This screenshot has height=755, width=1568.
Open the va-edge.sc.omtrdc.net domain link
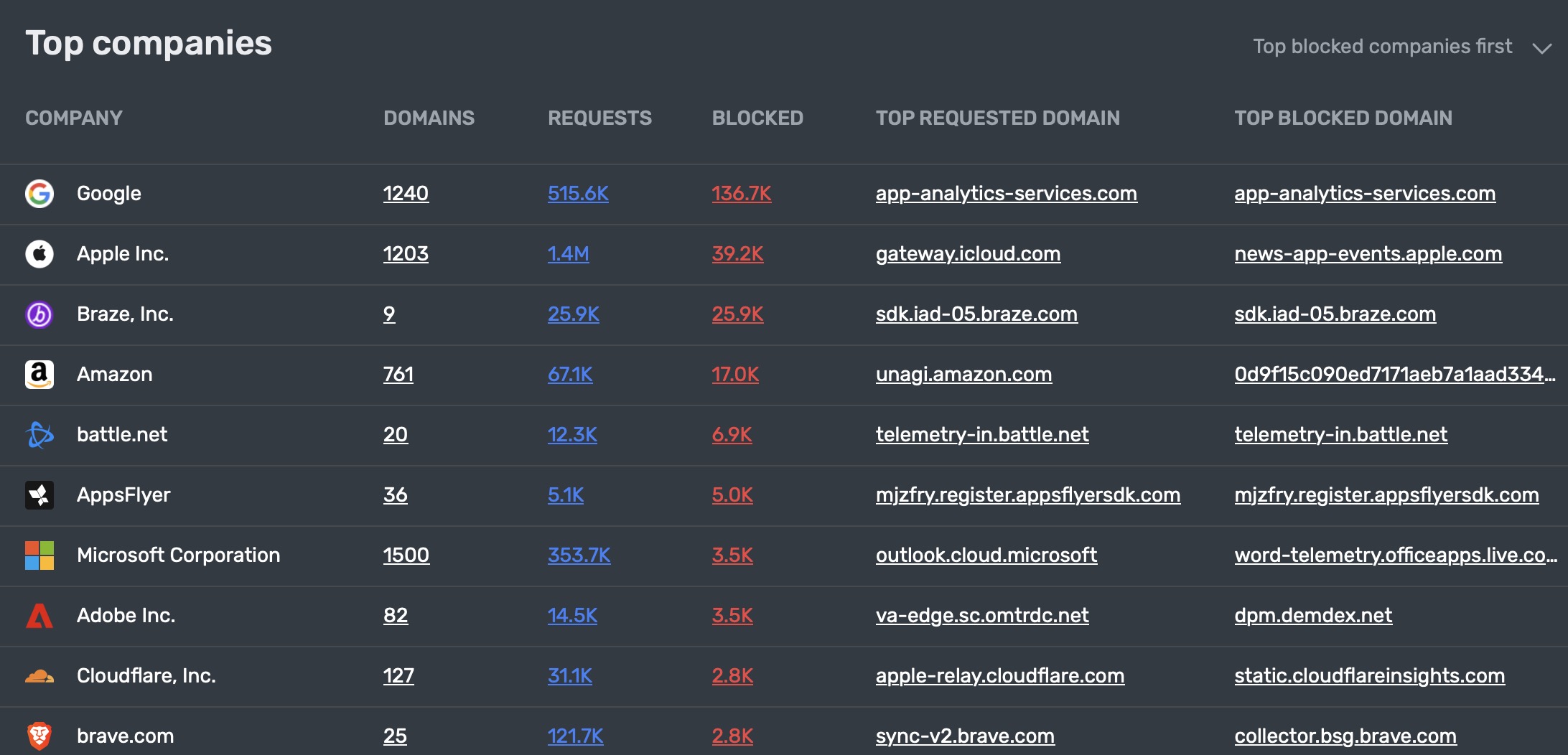point(982,616)
